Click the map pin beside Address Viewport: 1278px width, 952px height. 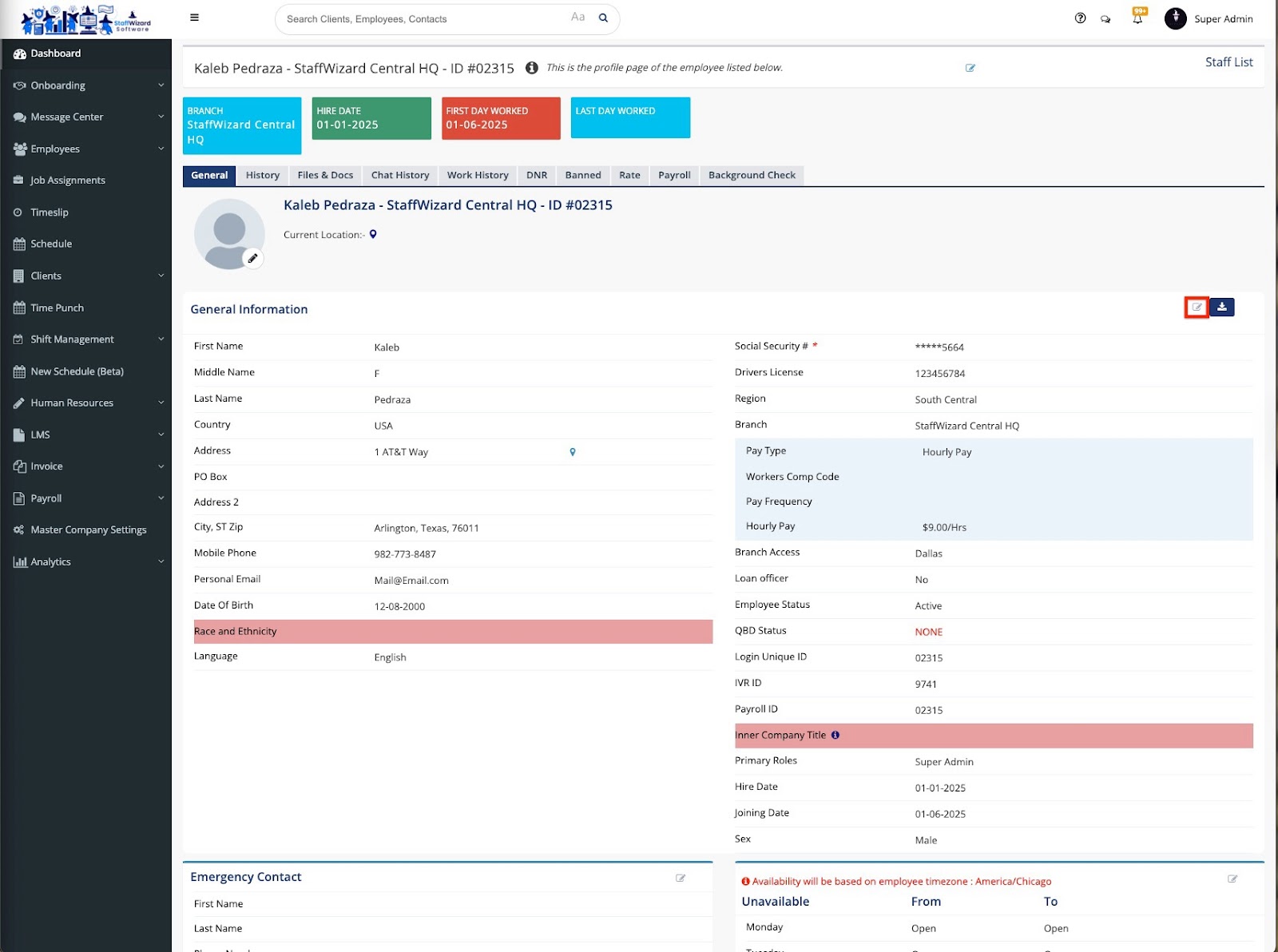[x=573, y=452]
